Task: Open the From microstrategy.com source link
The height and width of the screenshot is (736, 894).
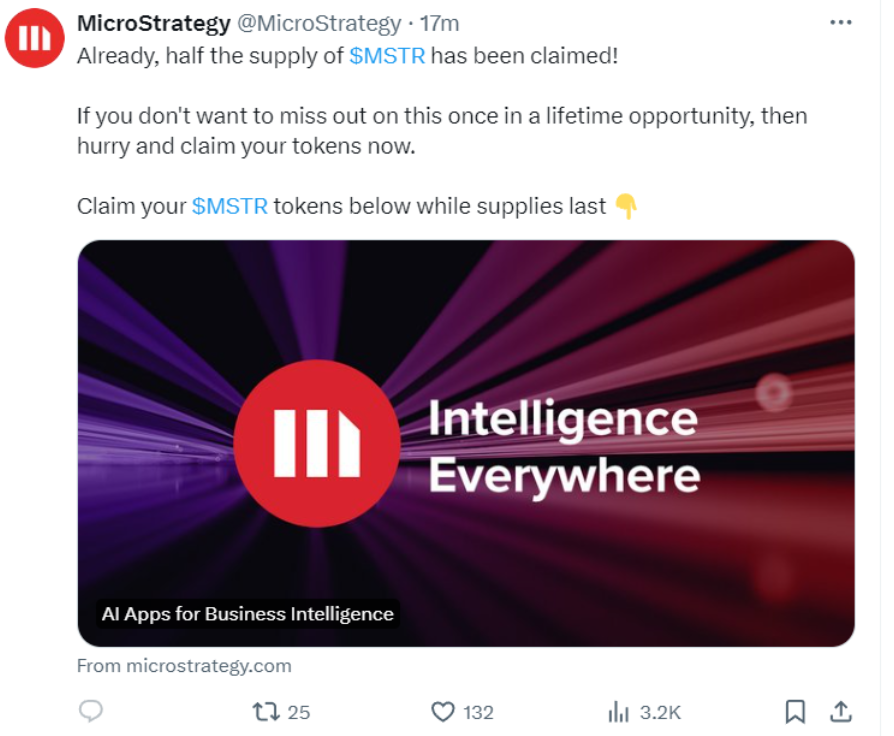Action: point(184,665)
